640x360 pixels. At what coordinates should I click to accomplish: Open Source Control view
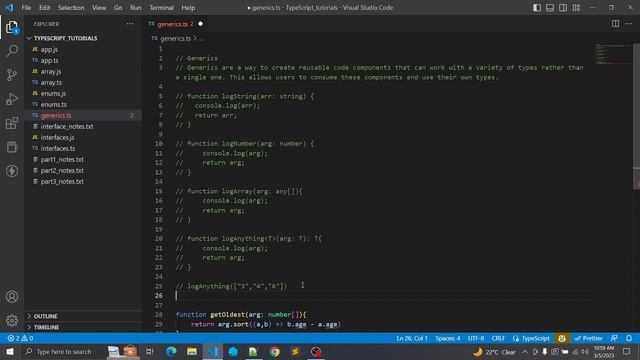12,75
